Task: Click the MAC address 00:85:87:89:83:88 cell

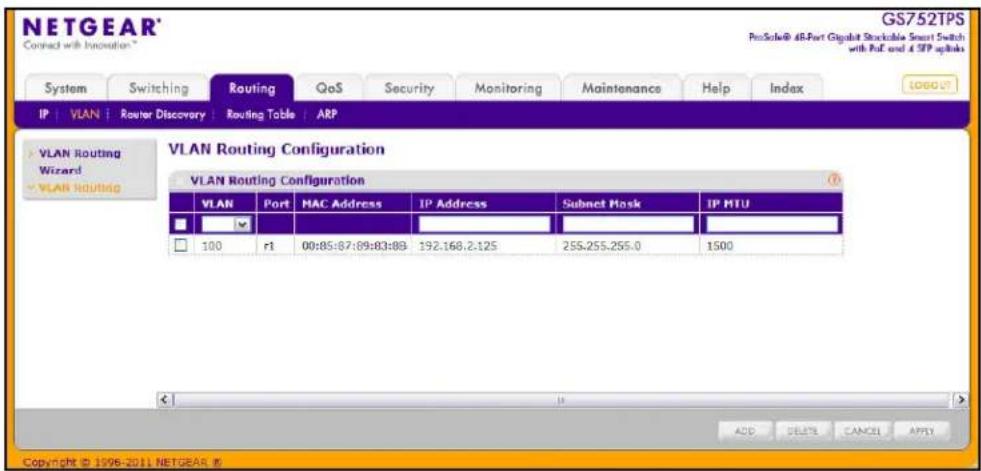Action: tap(354, 246)
